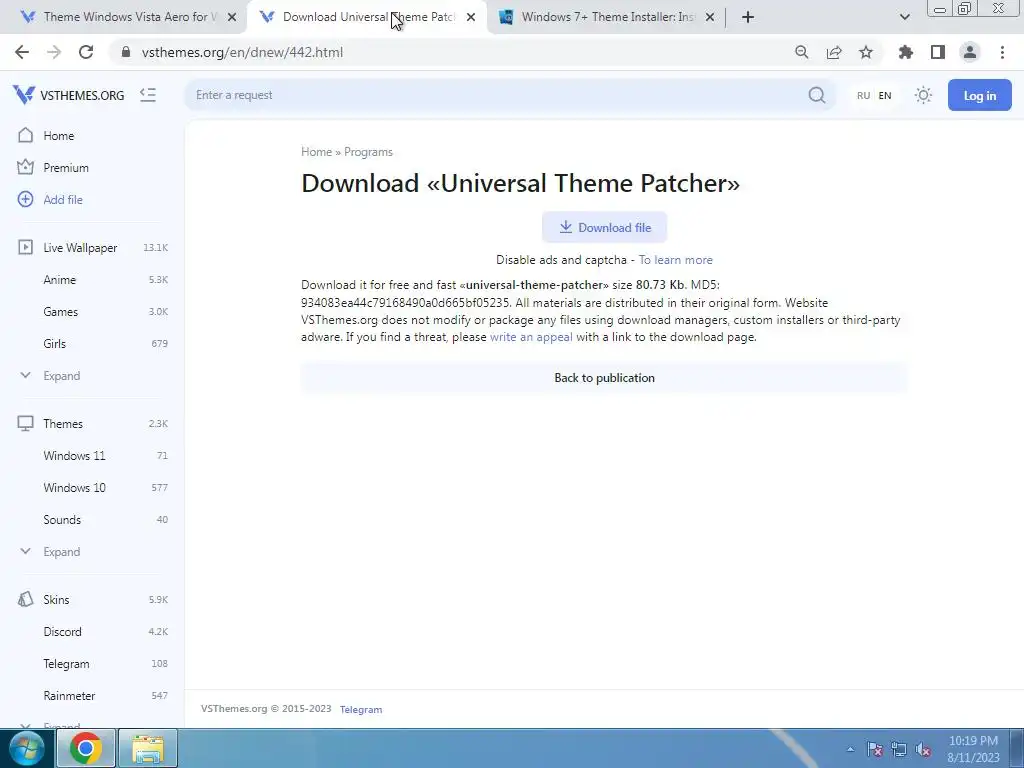Open Anime wallpaper subcategory
The image size is (1024, 768).
click(x=59, y=280)
